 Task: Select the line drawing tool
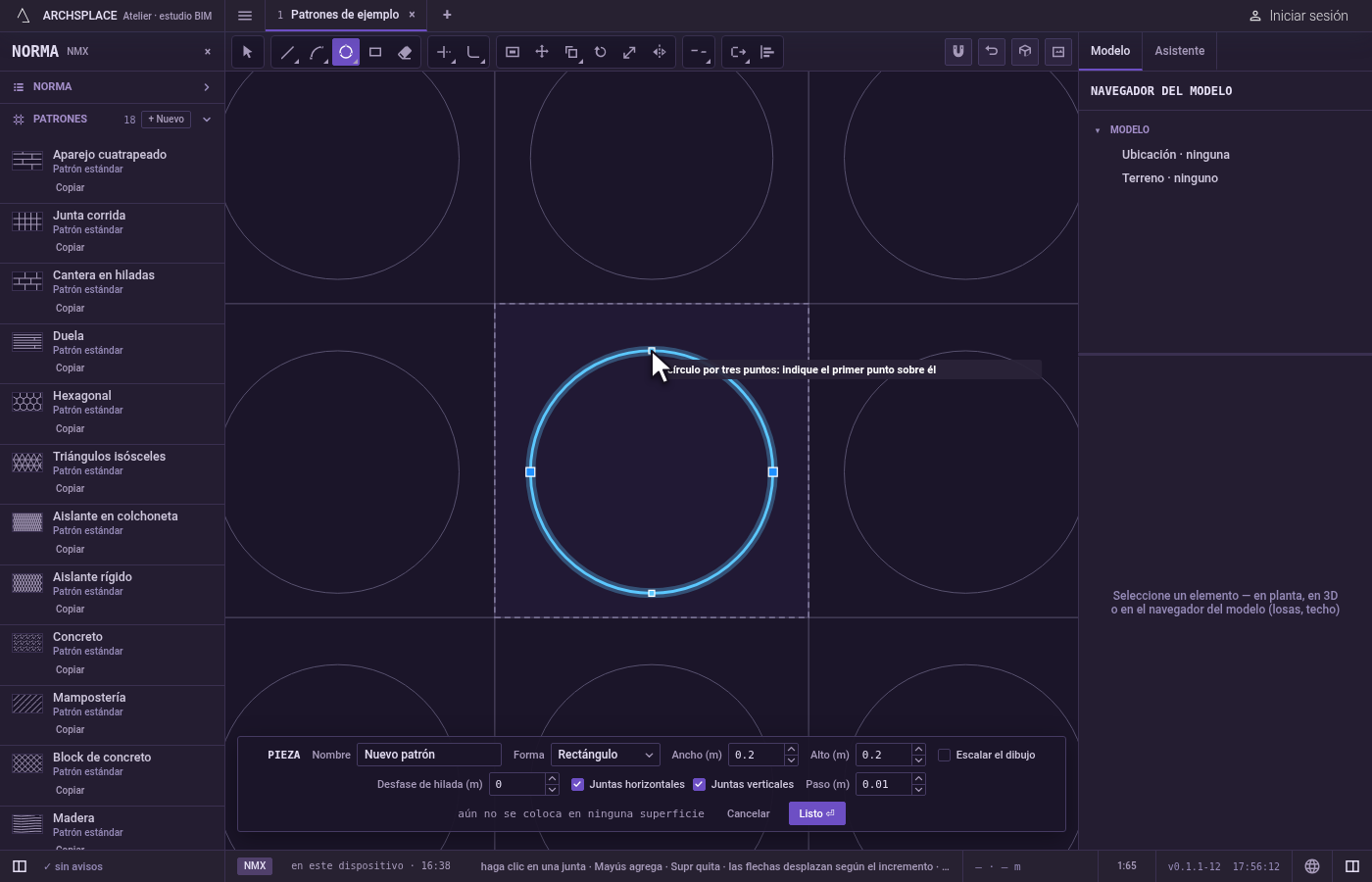(x=287, y=52)
